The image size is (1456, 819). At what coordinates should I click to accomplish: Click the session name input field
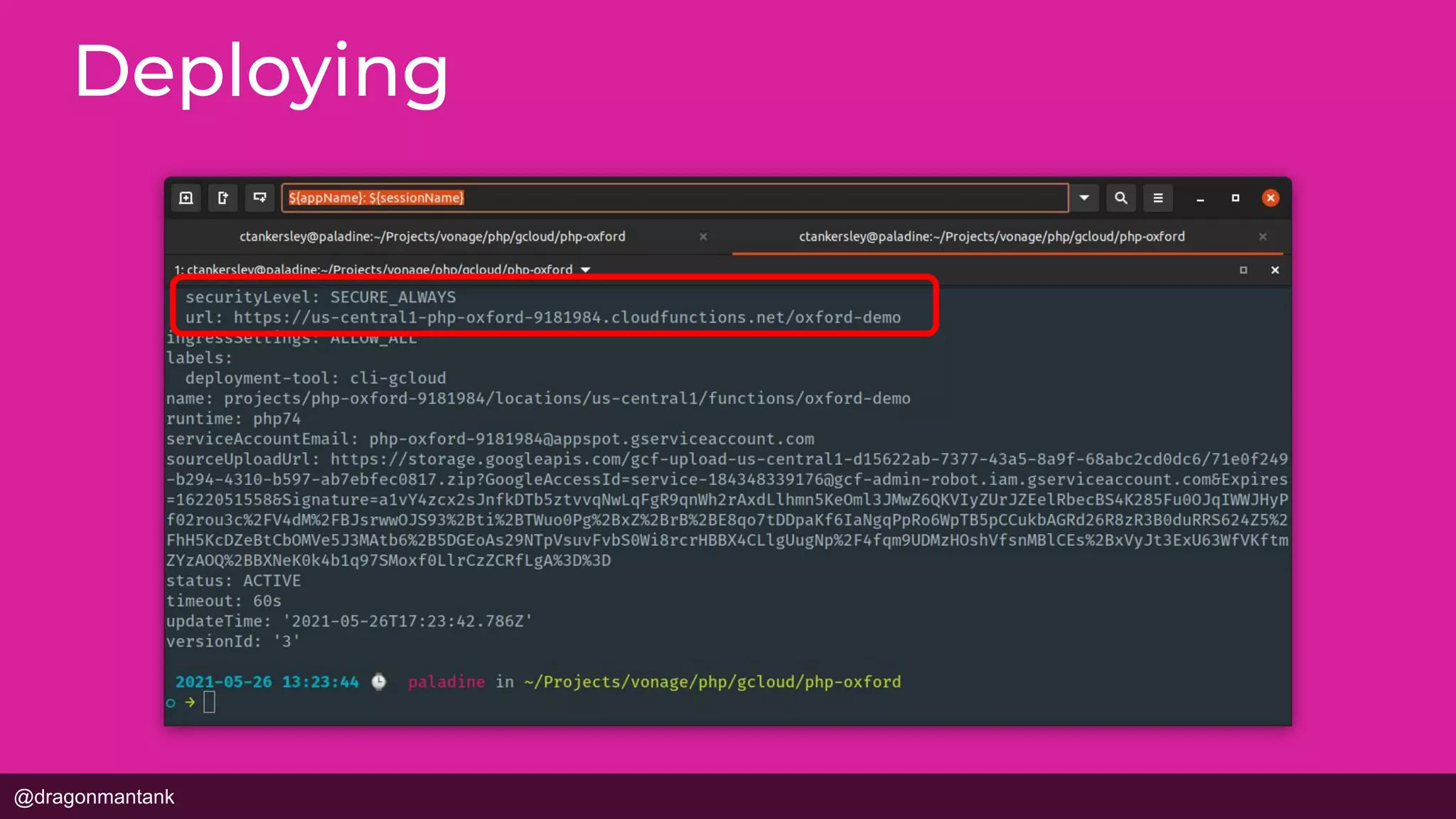pyautogui.click(x=675, y=198)
